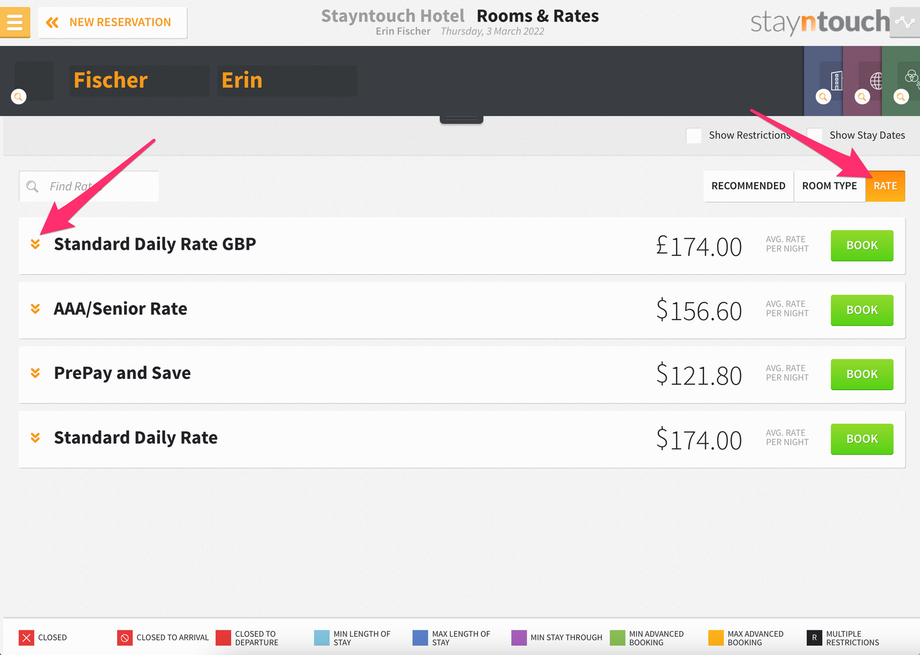Screen dimensions: 920x655
Task: Click the Stayntouch Hotel header title
Action: [x=393, y=16]
